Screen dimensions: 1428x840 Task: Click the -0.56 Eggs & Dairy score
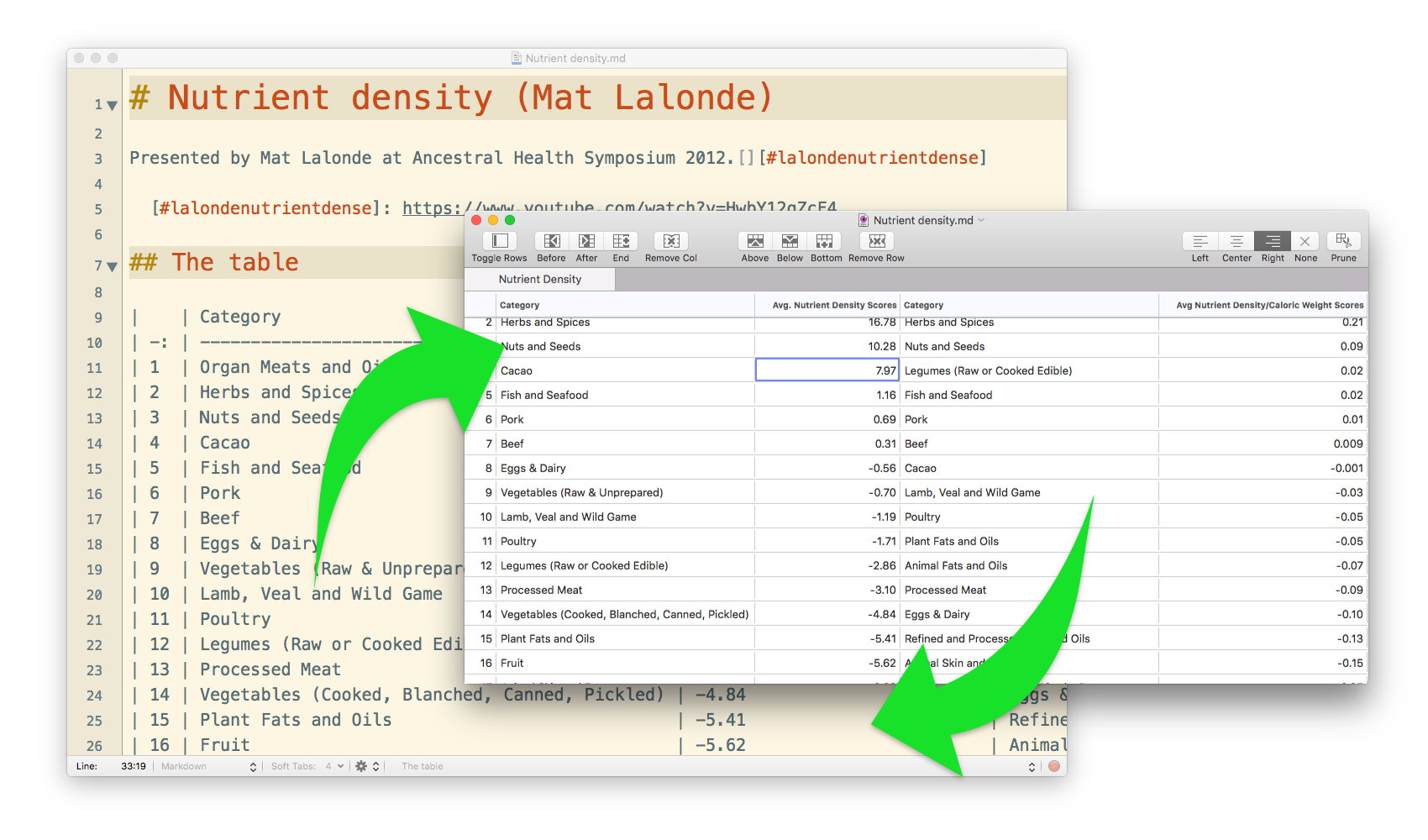tap(827, 468)
